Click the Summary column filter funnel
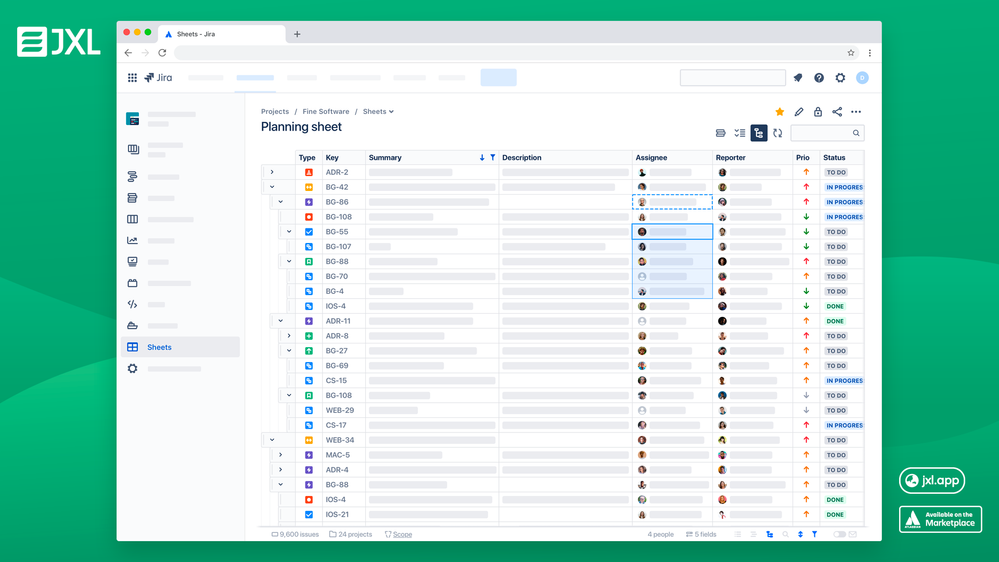The height and width of the screenshot is (562, 999). pyautogui.click(x=492, y=157)
